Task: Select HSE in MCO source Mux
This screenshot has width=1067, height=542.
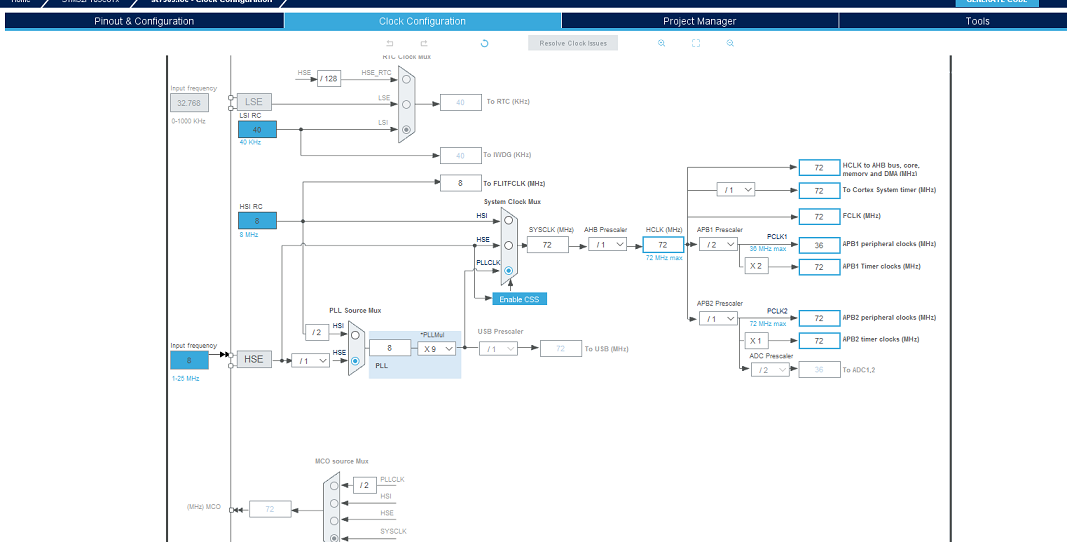Action: click(333, 520)
